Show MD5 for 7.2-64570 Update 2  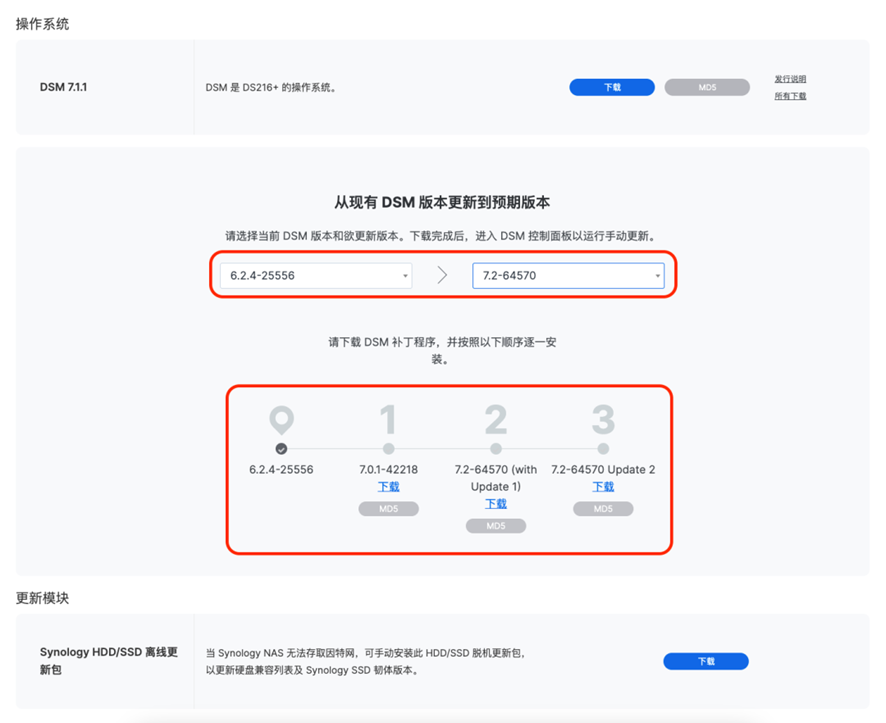click(x=603, y=509)
